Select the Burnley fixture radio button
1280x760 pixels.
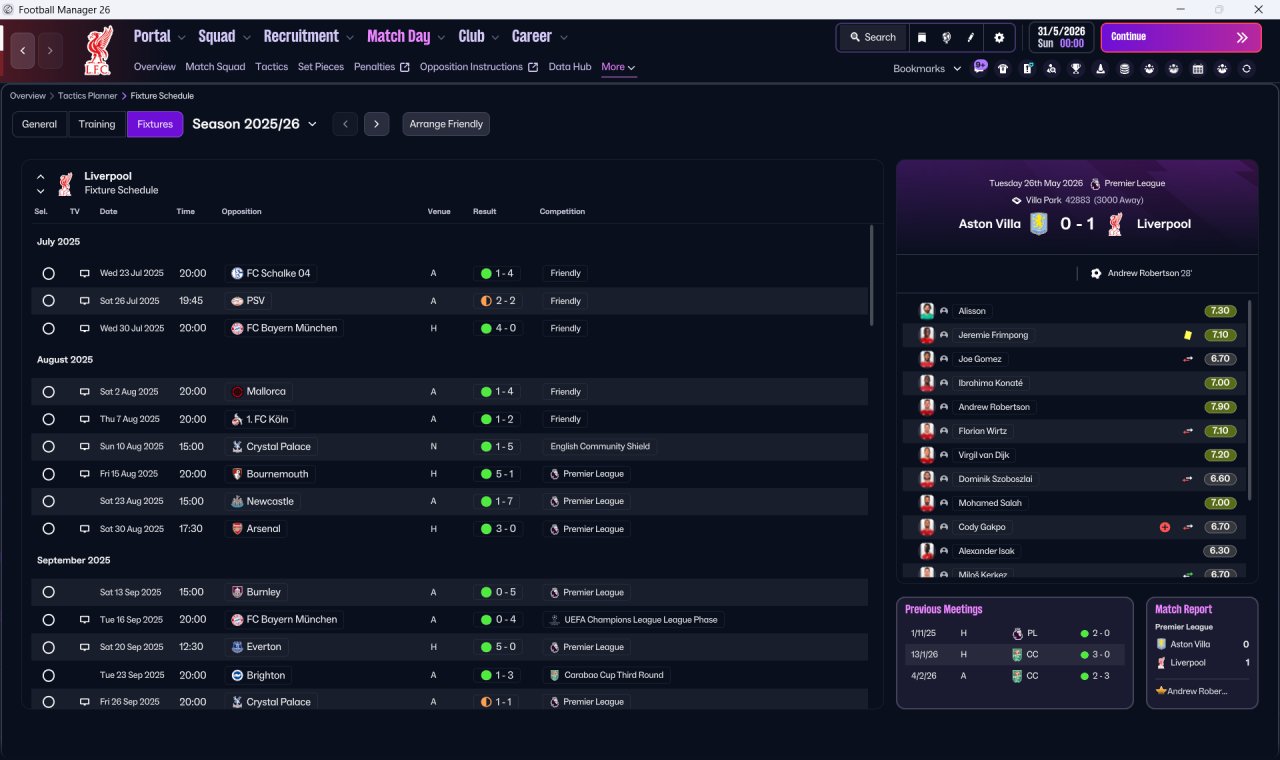coord(48,592)
